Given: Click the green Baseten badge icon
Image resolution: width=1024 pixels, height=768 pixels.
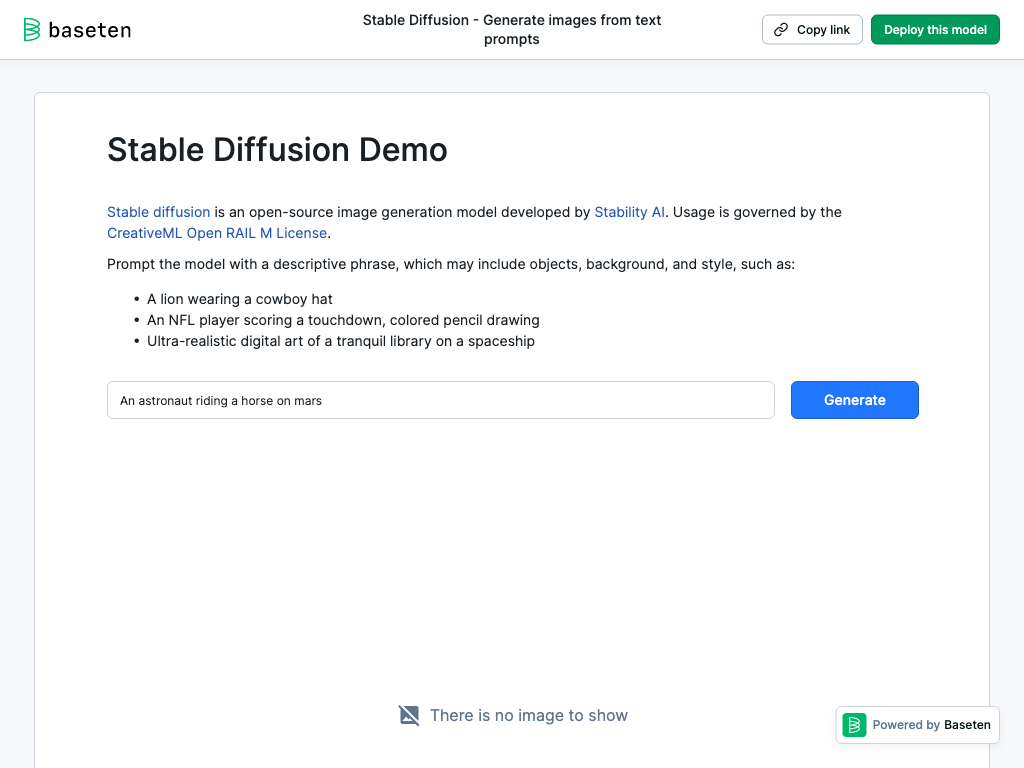Looking at the screenshot, I should pos(854,725).
